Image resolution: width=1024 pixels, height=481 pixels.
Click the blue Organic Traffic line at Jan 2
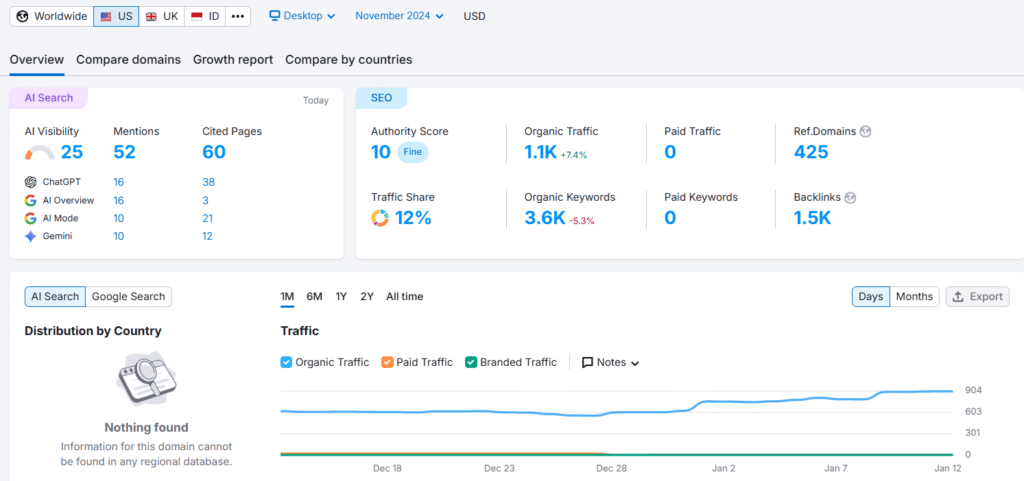click(723, 402)
